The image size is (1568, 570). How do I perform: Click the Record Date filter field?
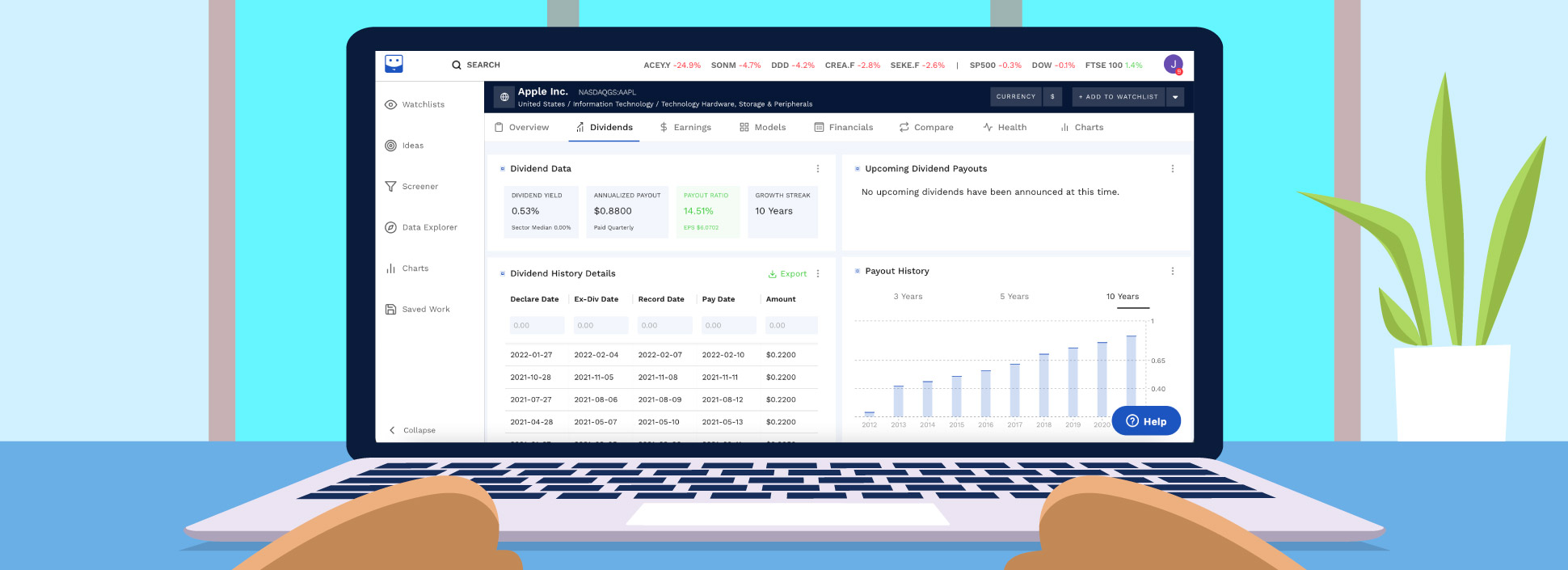(x=664, y=325)
